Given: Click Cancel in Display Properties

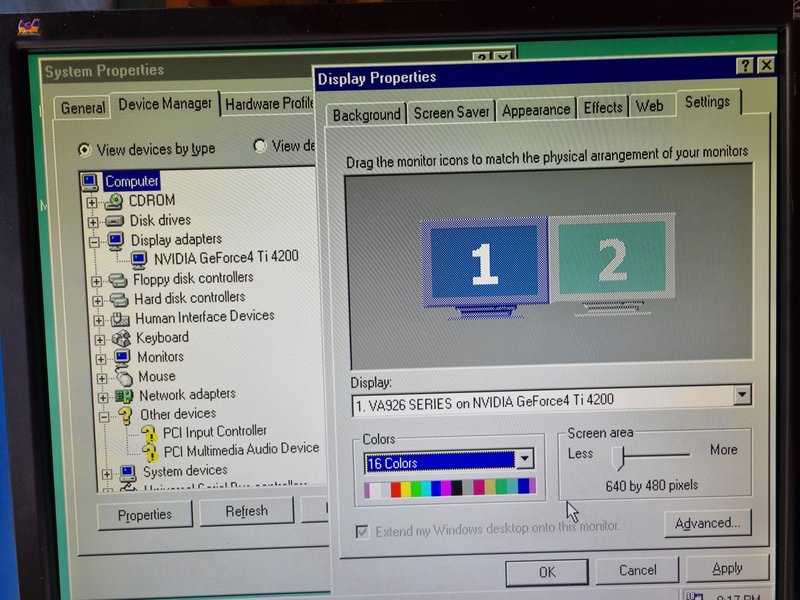Looking at the screenshot, I should 637,570.
